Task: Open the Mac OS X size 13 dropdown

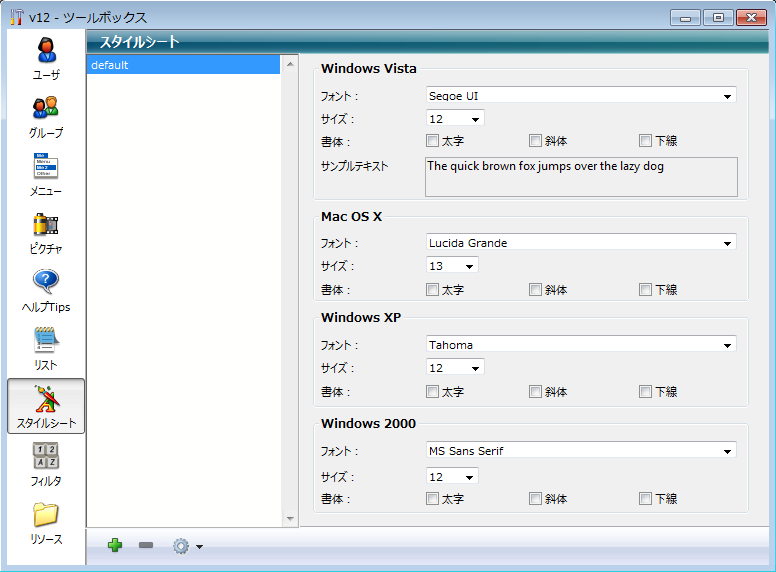Action: click(452, 266)
